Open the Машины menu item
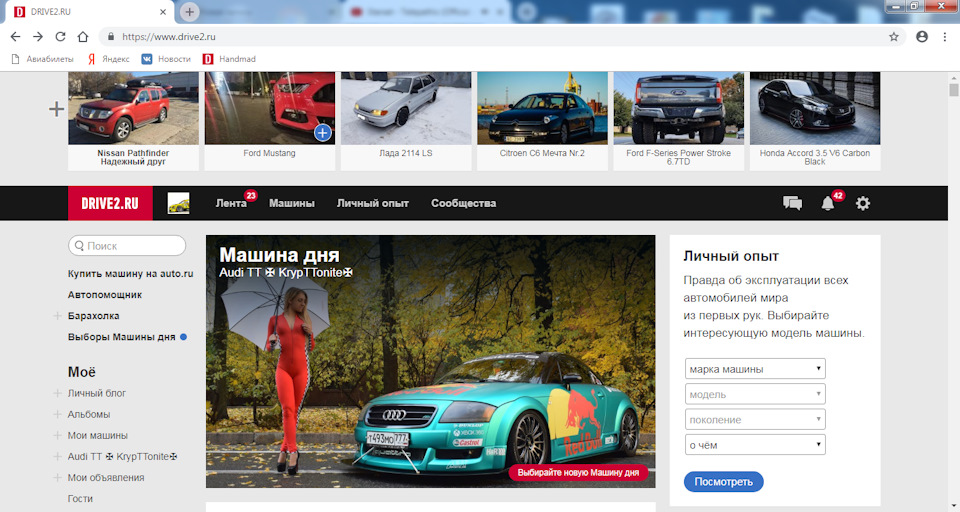Screen dimensions: 960x512 (x=292, y=203)
